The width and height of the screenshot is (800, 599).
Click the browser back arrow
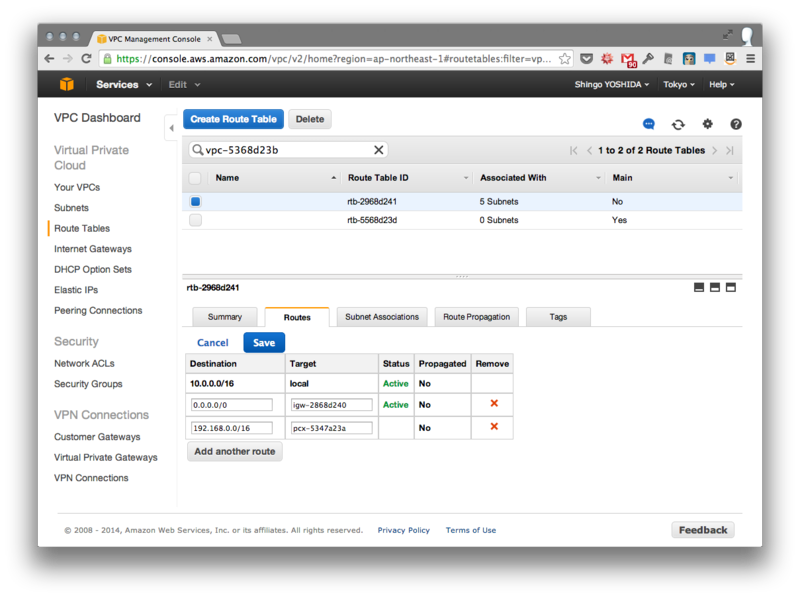pyautogui.click(x=49, y=59)
